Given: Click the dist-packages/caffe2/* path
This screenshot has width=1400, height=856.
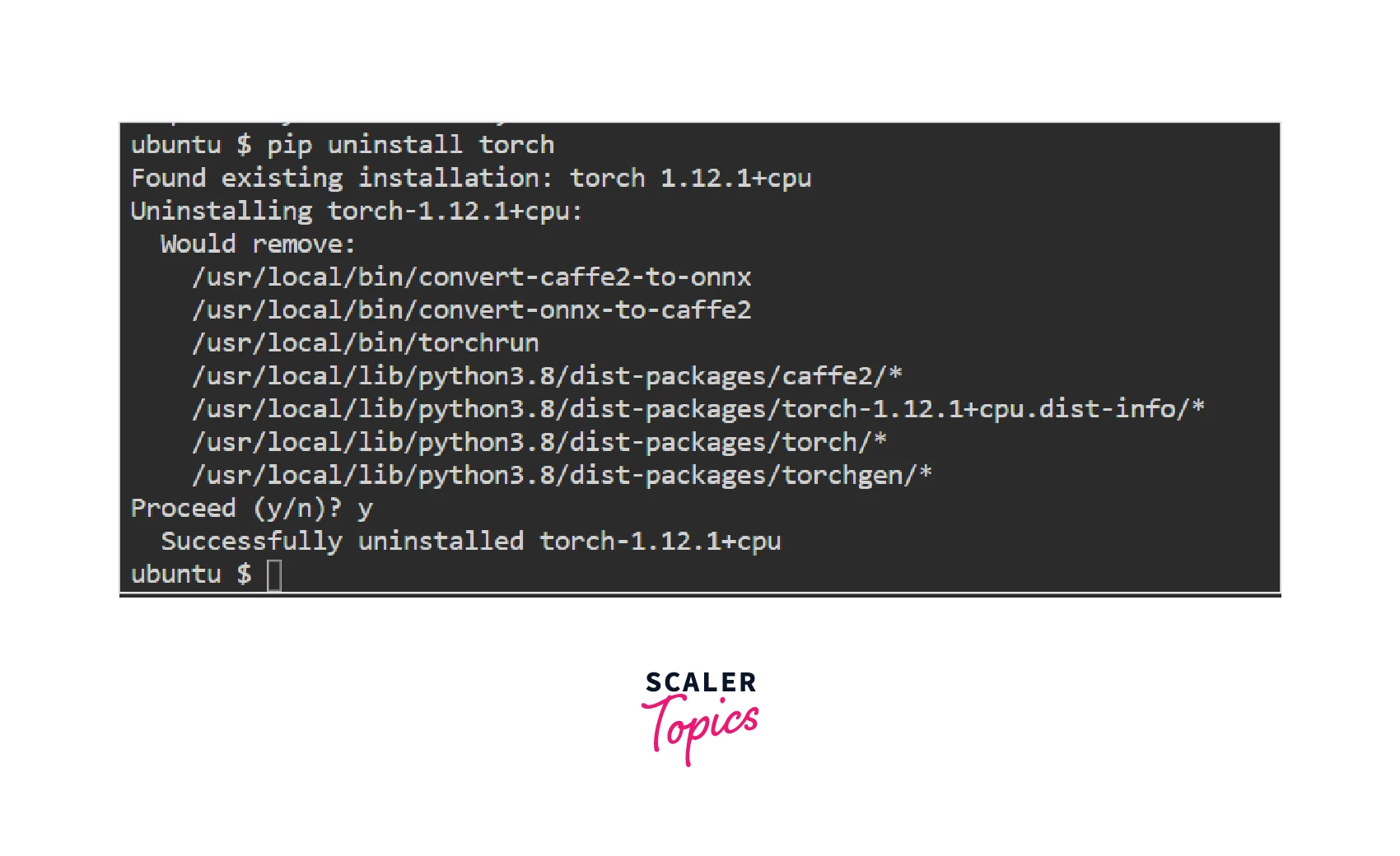Looking at the screenshot, I should click(548, 376).
